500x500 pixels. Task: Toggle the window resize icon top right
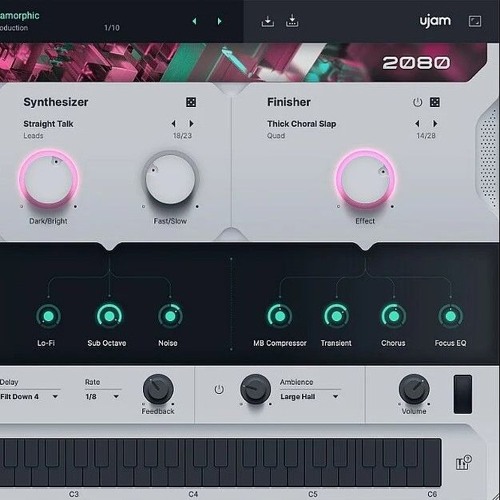pos(475,21)
